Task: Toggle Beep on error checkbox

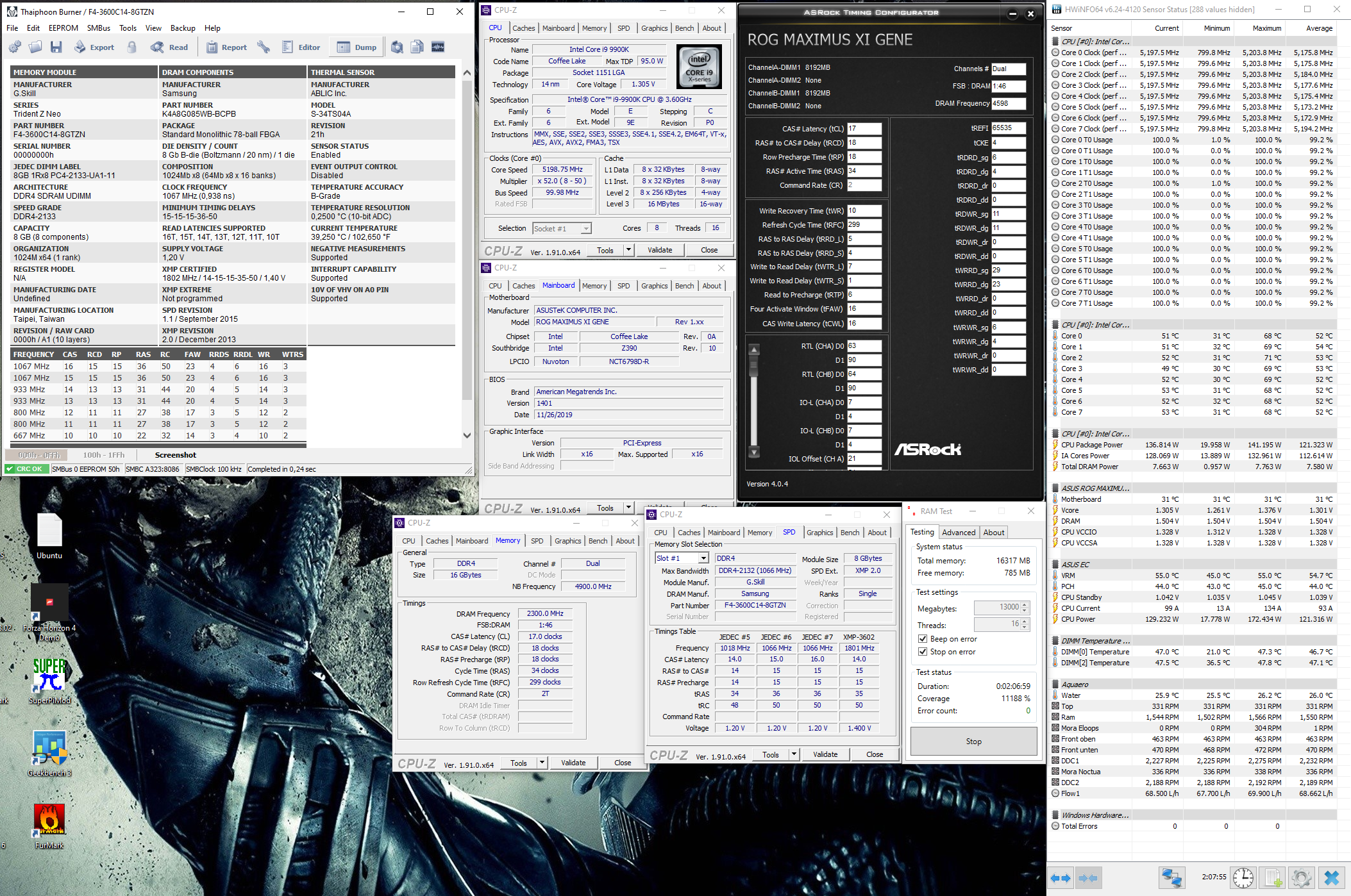Action: coord(923,639)
